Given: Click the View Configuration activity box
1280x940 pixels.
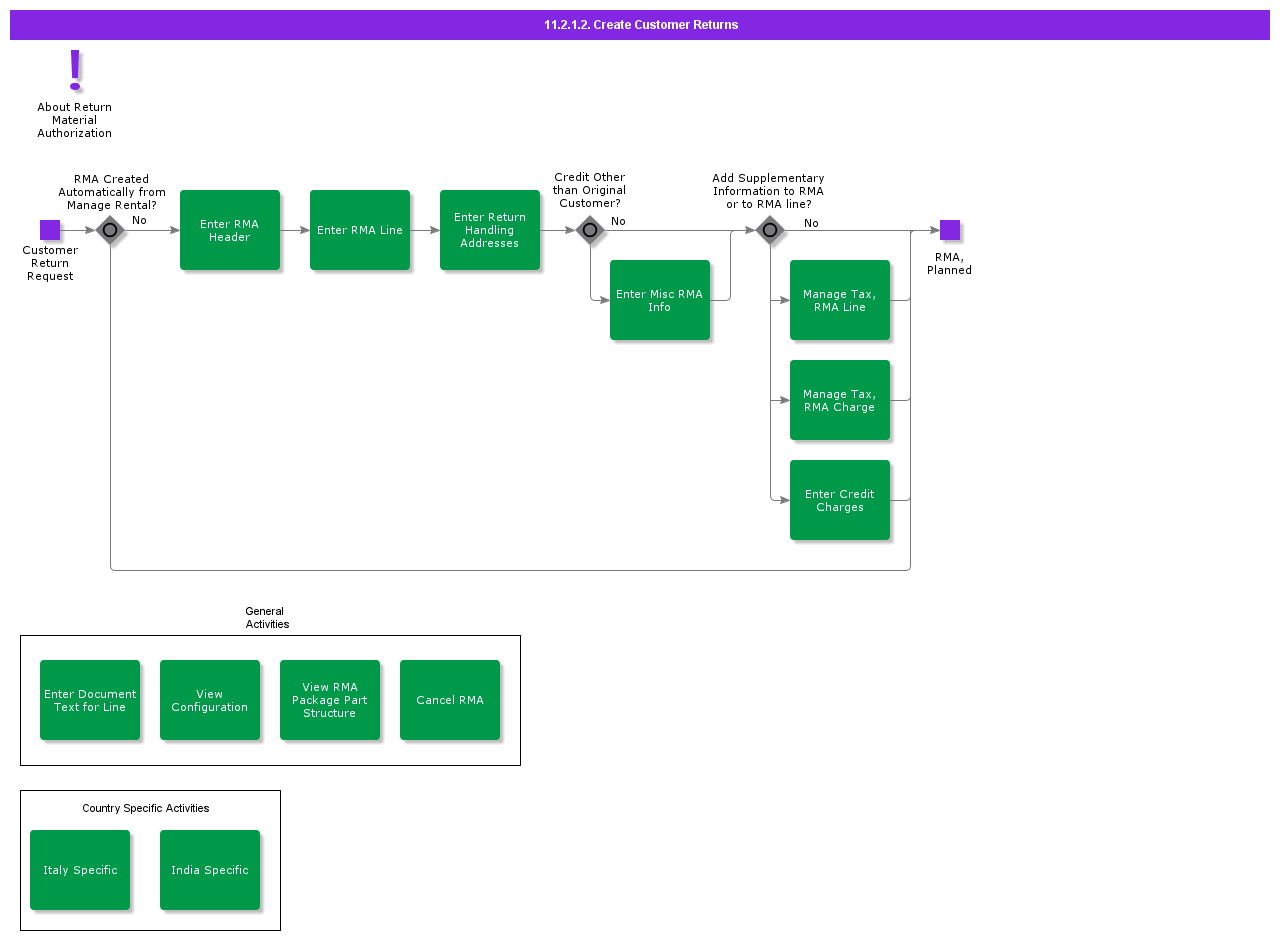Looking at the screenshot, I should (x=210, y=700).
